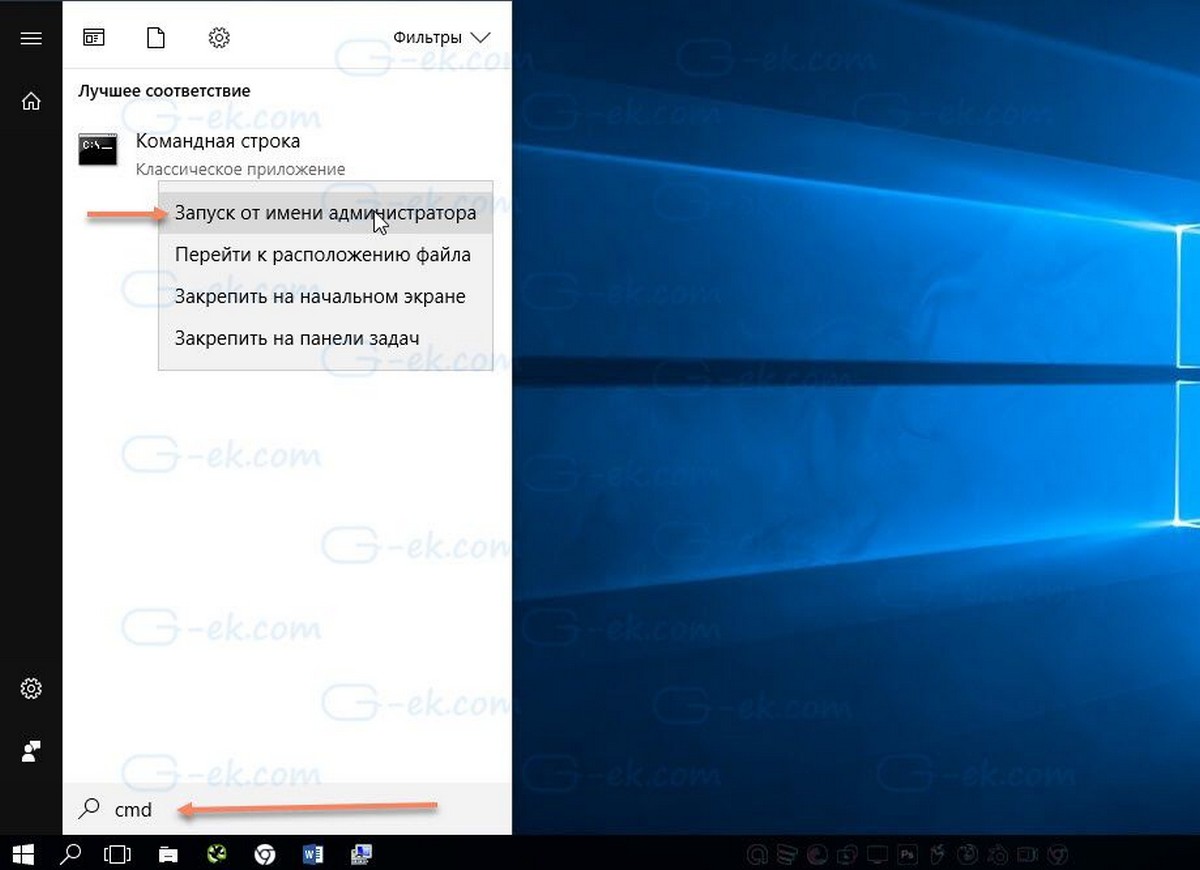Launch Microsoft Word from the taskbar
This screenshot has width=1200, height=870.
313,854
